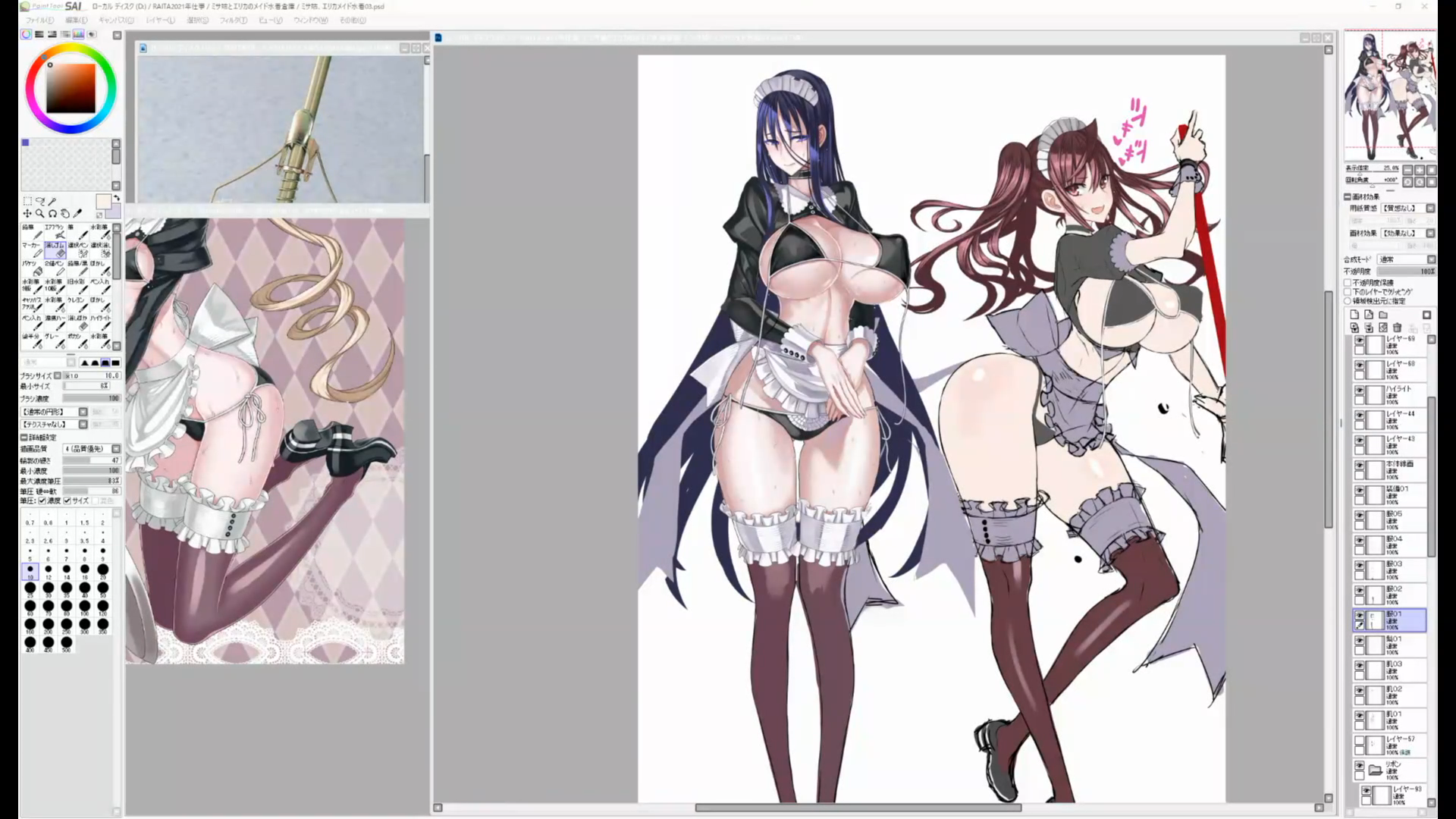Hide the ハイライト layer eye icon
This screenshot has width=1456, height=819.
1360,391
